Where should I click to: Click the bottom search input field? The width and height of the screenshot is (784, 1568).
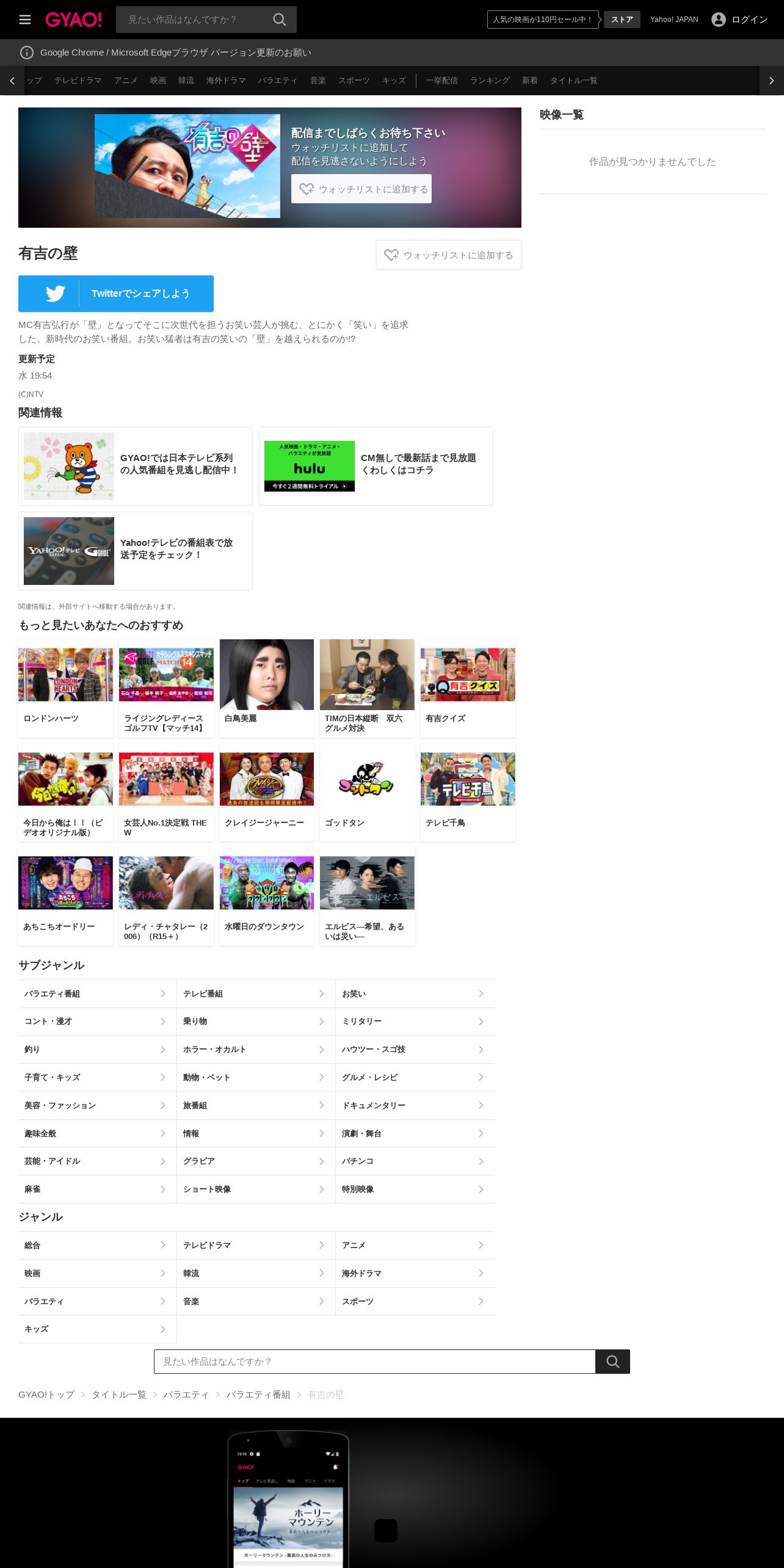(375, 1362)
